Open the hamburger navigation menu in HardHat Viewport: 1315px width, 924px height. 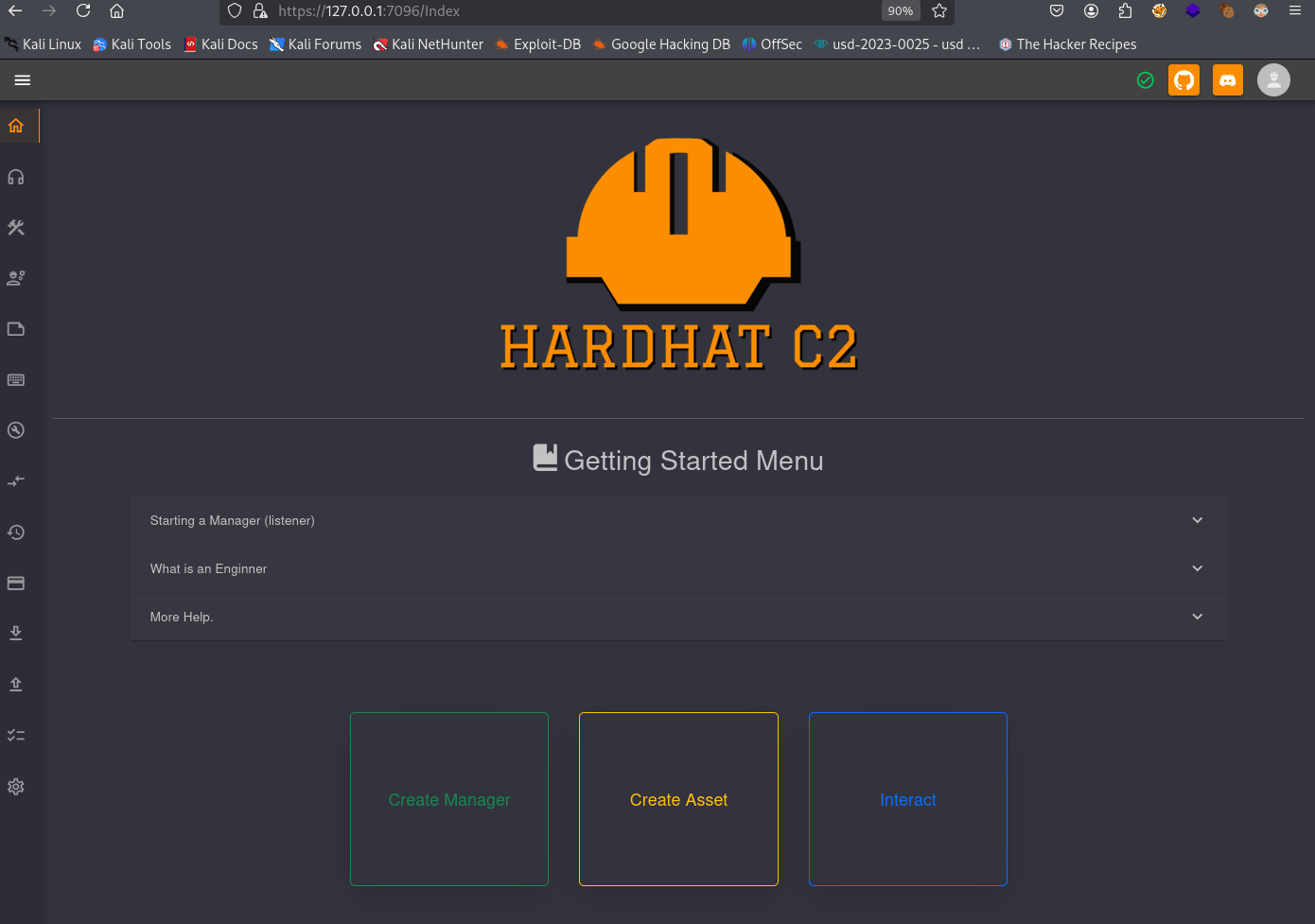23,80
